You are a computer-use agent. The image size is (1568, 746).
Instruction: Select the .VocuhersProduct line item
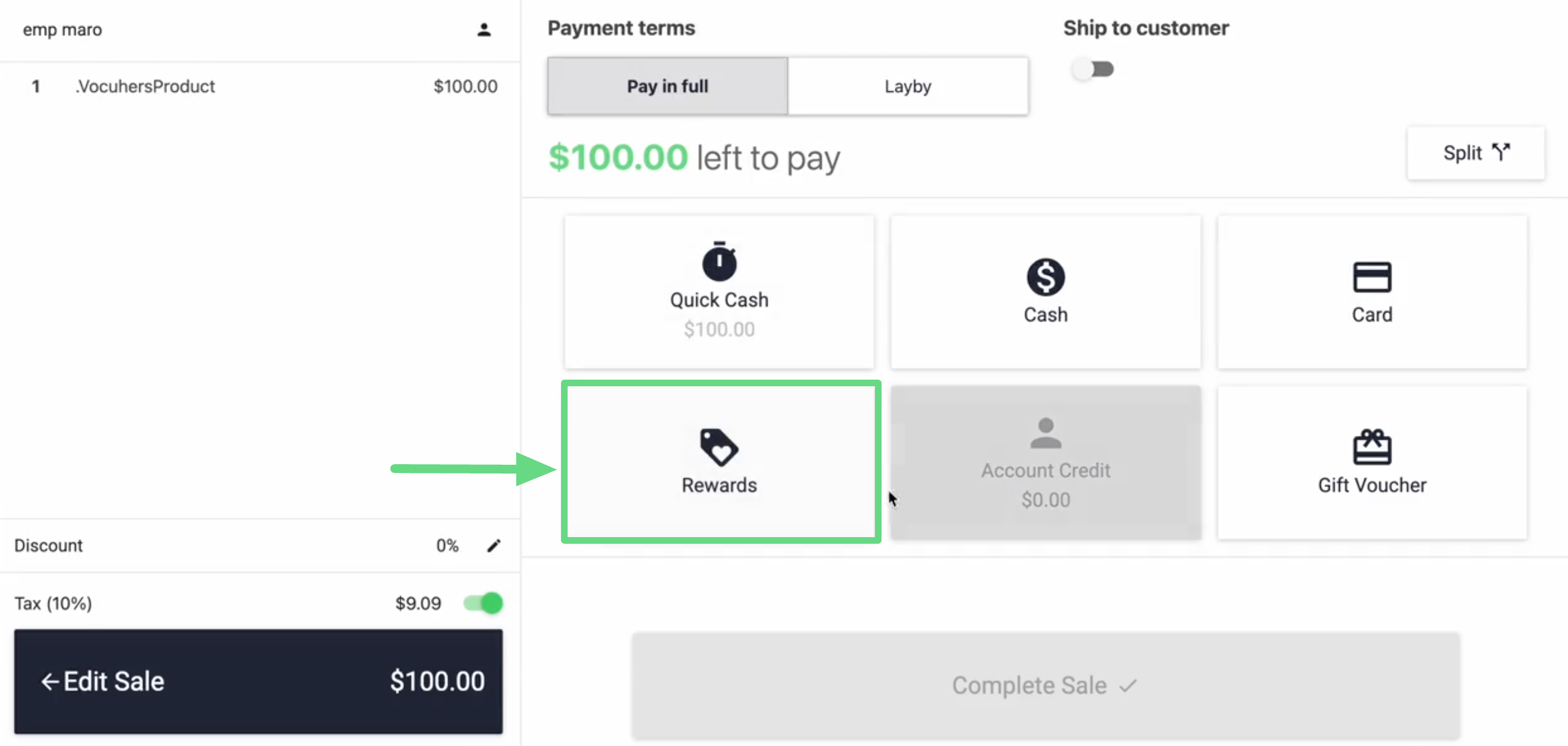(145, 86)
